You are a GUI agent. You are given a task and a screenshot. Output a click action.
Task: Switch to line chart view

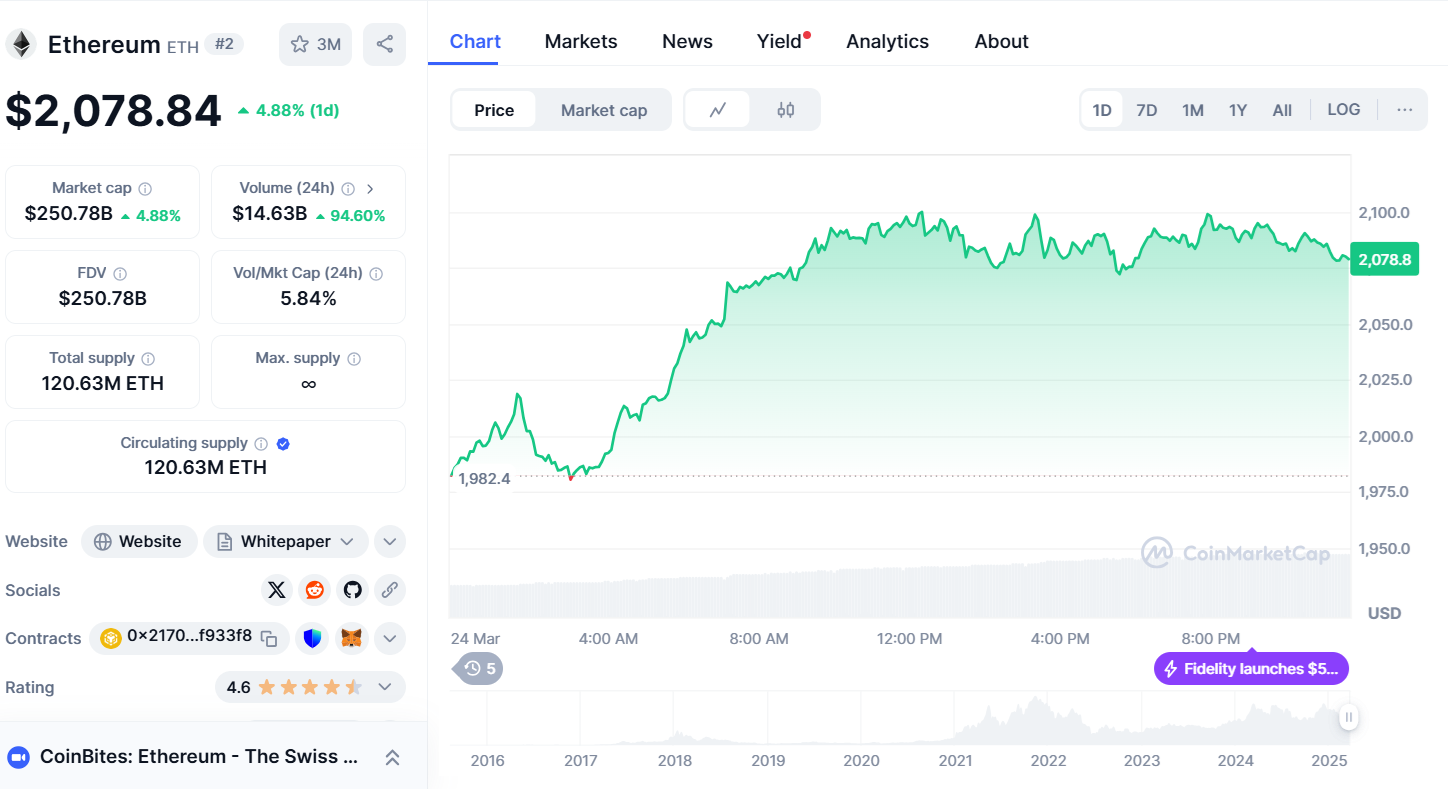717,110
